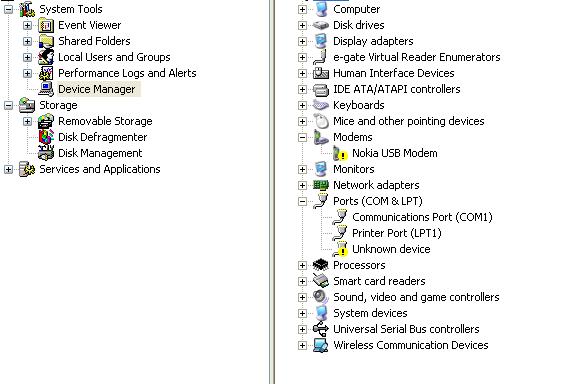Select the Event Viewer label
The height and width of the screenshot is (384, 563).
click(89, 25)
